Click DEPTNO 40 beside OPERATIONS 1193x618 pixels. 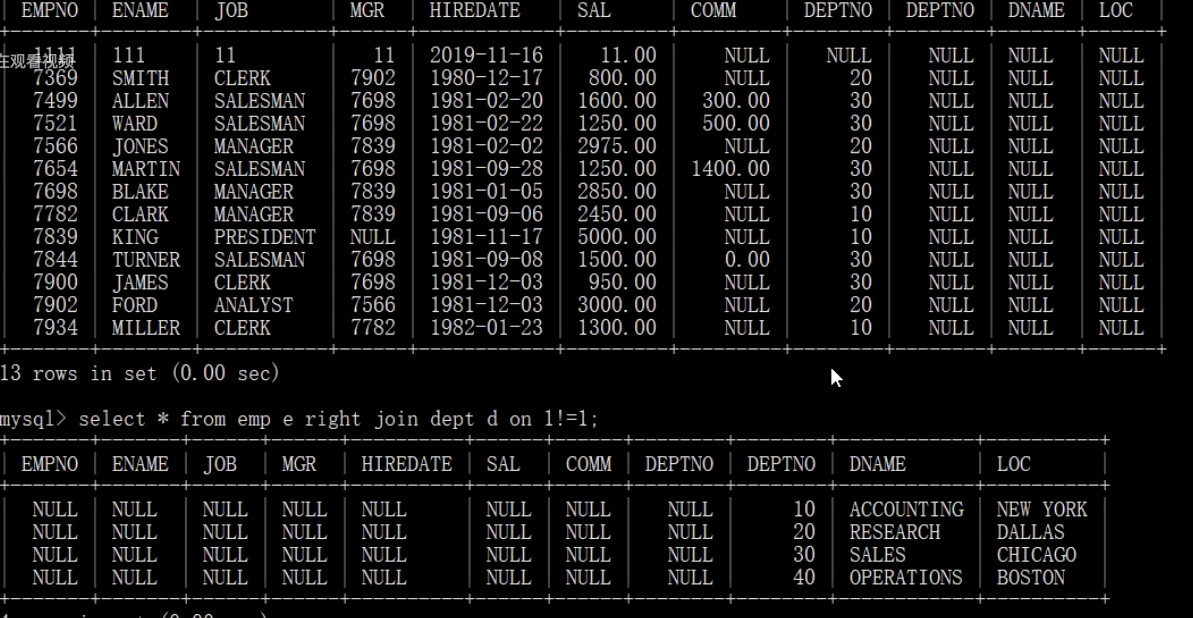pyautogui.click(x=804, y=578)
